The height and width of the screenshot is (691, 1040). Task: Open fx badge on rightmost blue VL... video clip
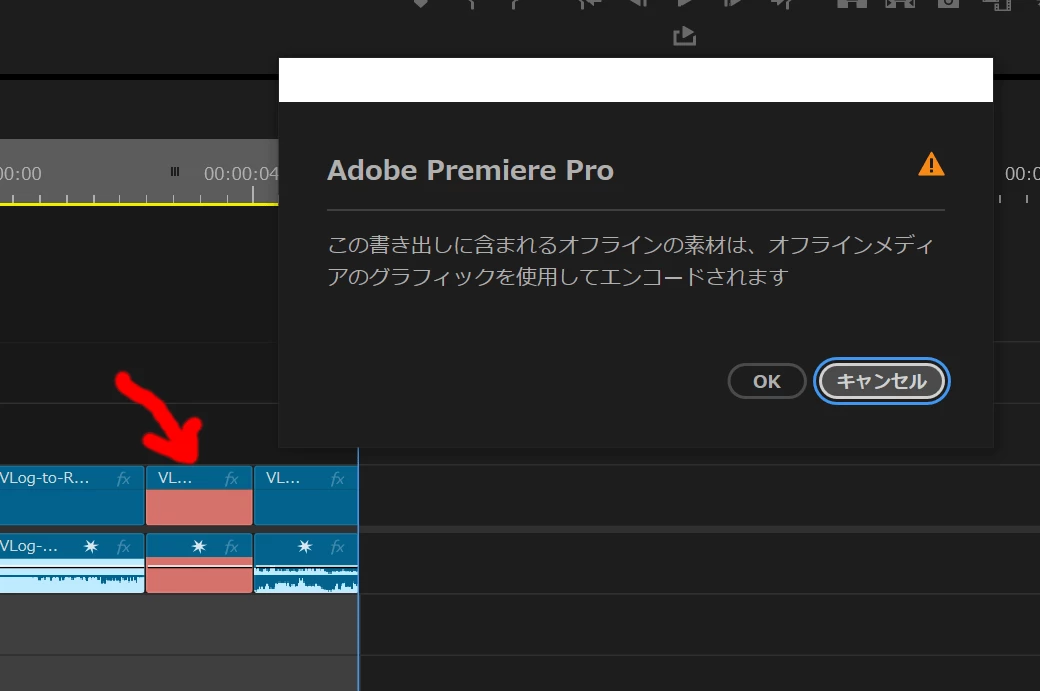337,479
